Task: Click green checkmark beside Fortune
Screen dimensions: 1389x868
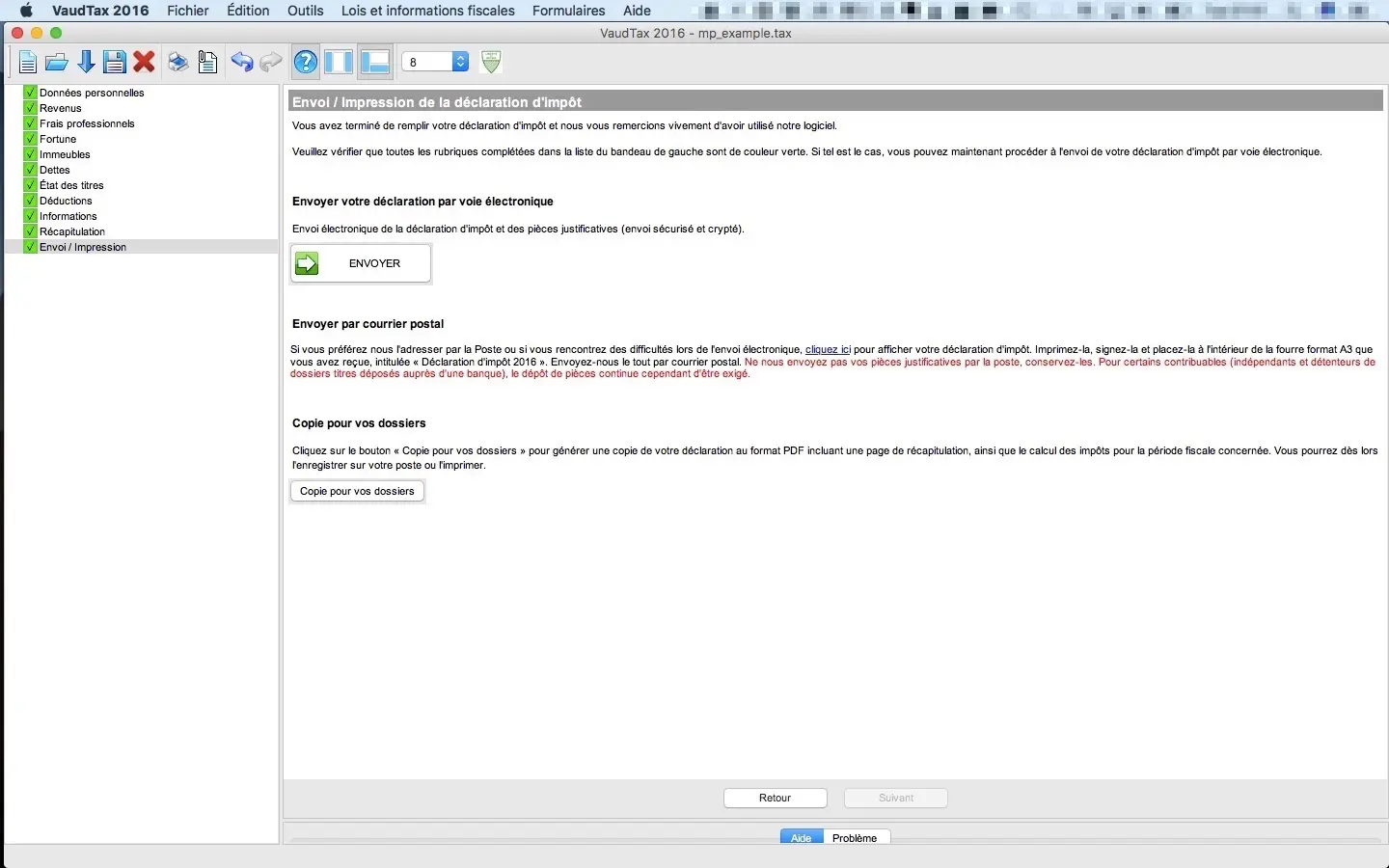Action: 30,139
